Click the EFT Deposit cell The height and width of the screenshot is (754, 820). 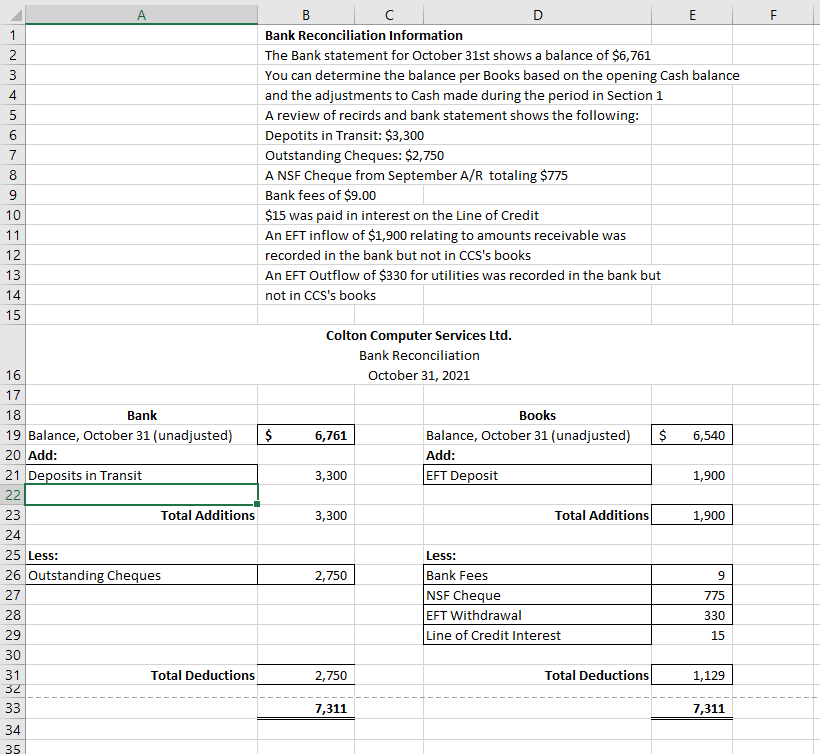537,475
